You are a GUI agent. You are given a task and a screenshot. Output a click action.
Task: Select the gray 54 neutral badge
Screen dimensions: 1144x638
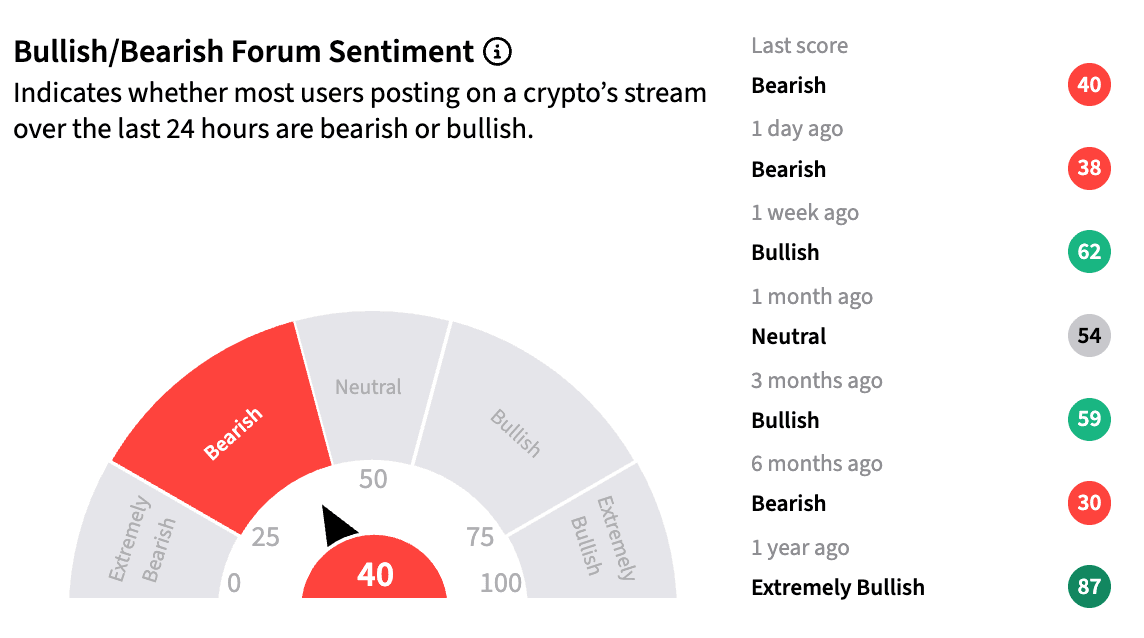1089,336
